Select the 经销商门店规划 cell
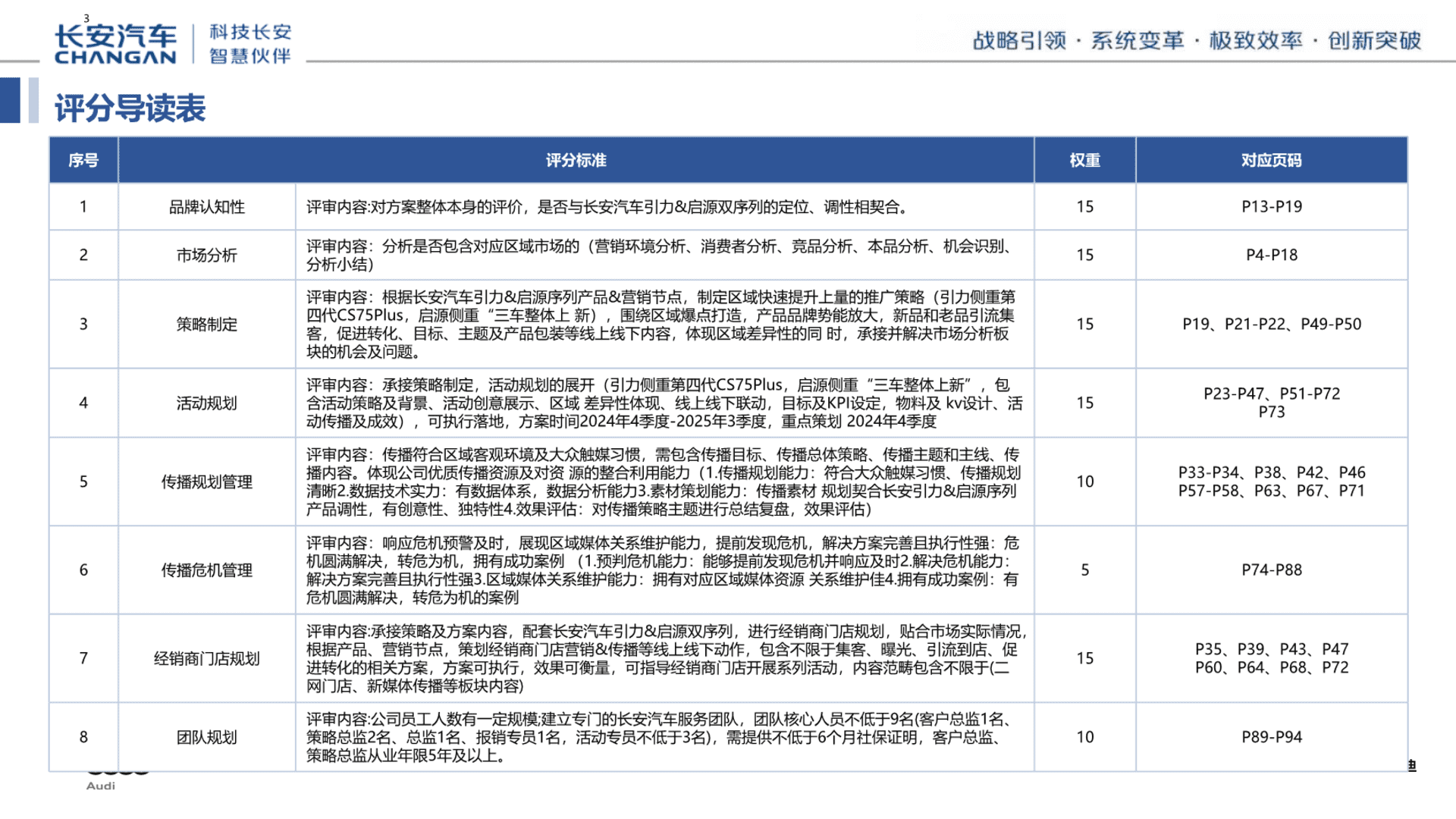This screenshot has width=1456, height=819. [x=207, y=658]
